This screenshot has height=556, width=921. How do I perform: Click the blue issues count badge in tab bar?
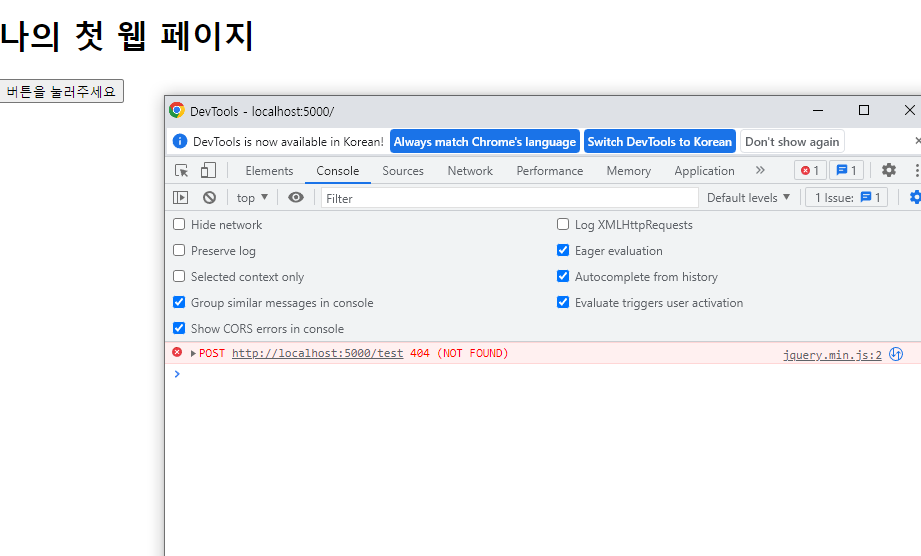[x=846, y=170]
